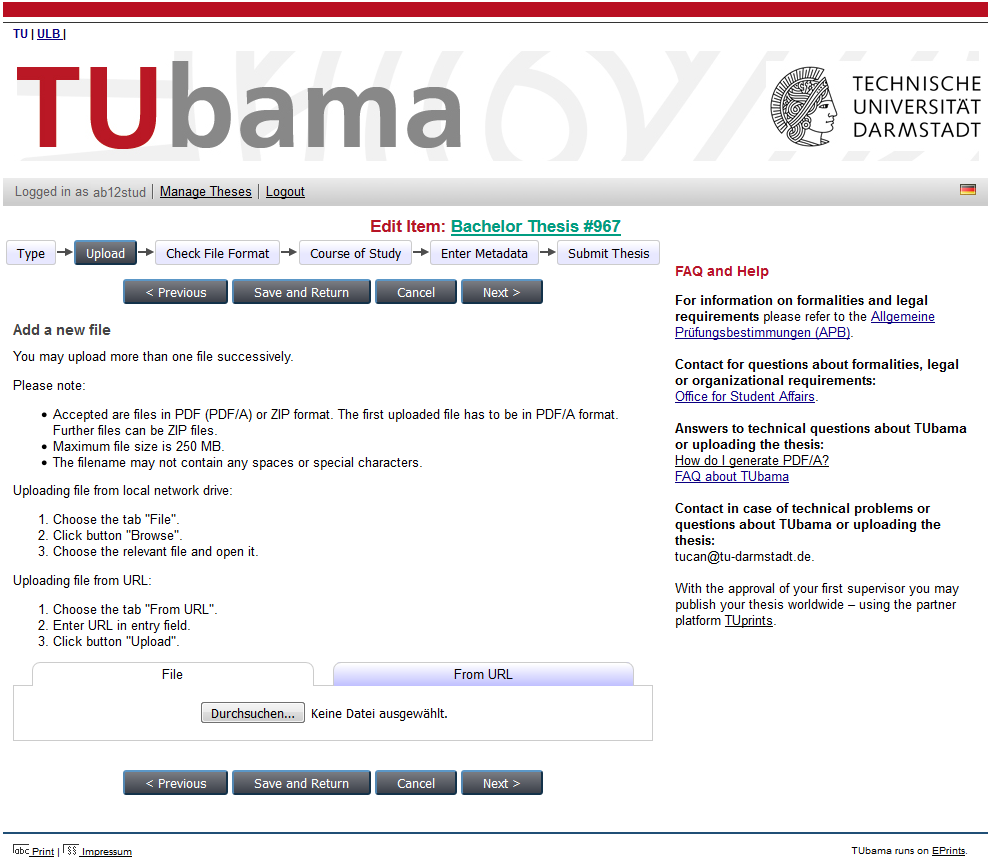
Task: Click the top Previous button
Action: click(175, 292)
